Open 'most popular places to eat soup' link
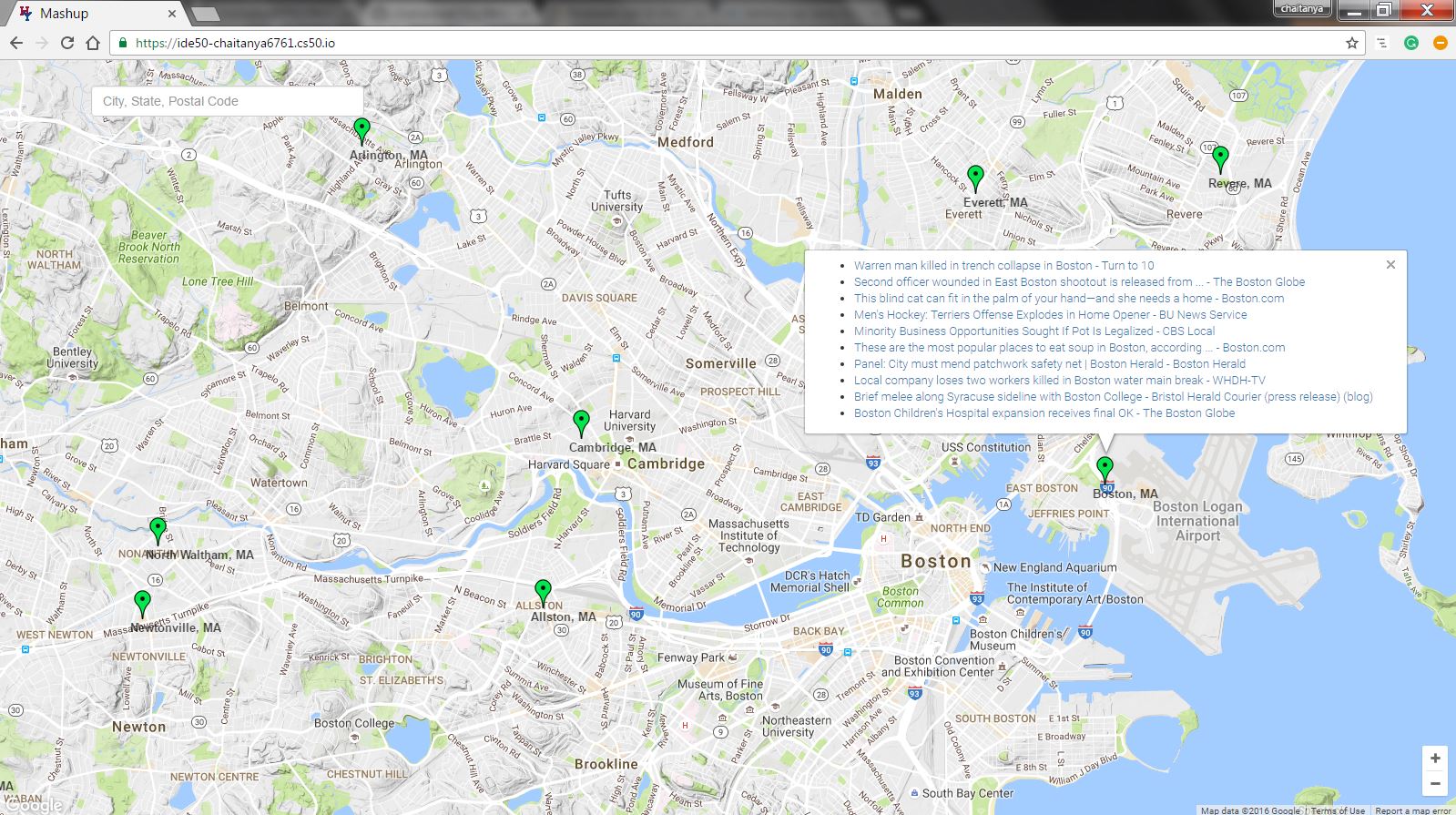Screen dimensions: 1456x815 (x=1069, y=348)
